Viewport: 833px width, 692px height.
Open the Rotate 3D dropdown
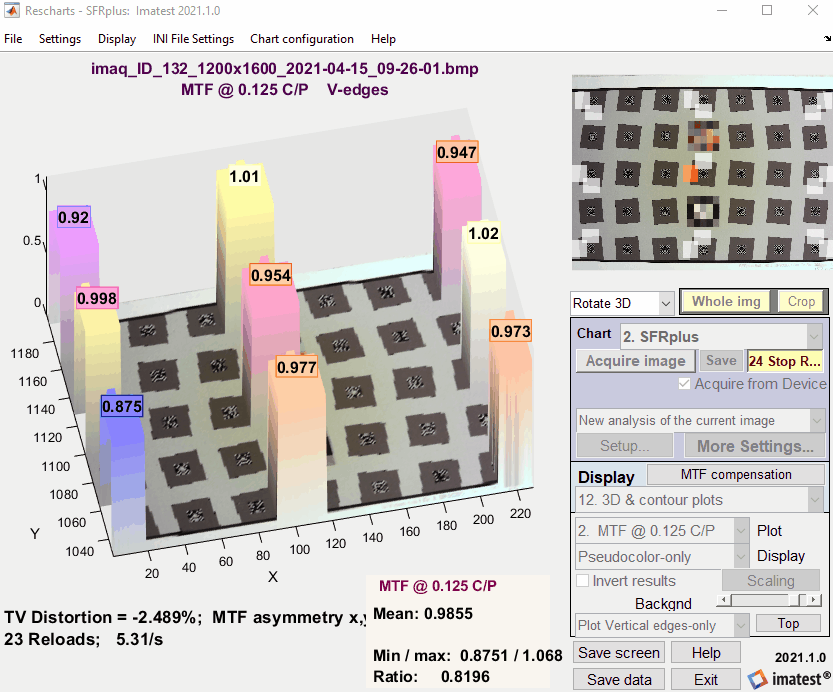[x=622, y=303]
